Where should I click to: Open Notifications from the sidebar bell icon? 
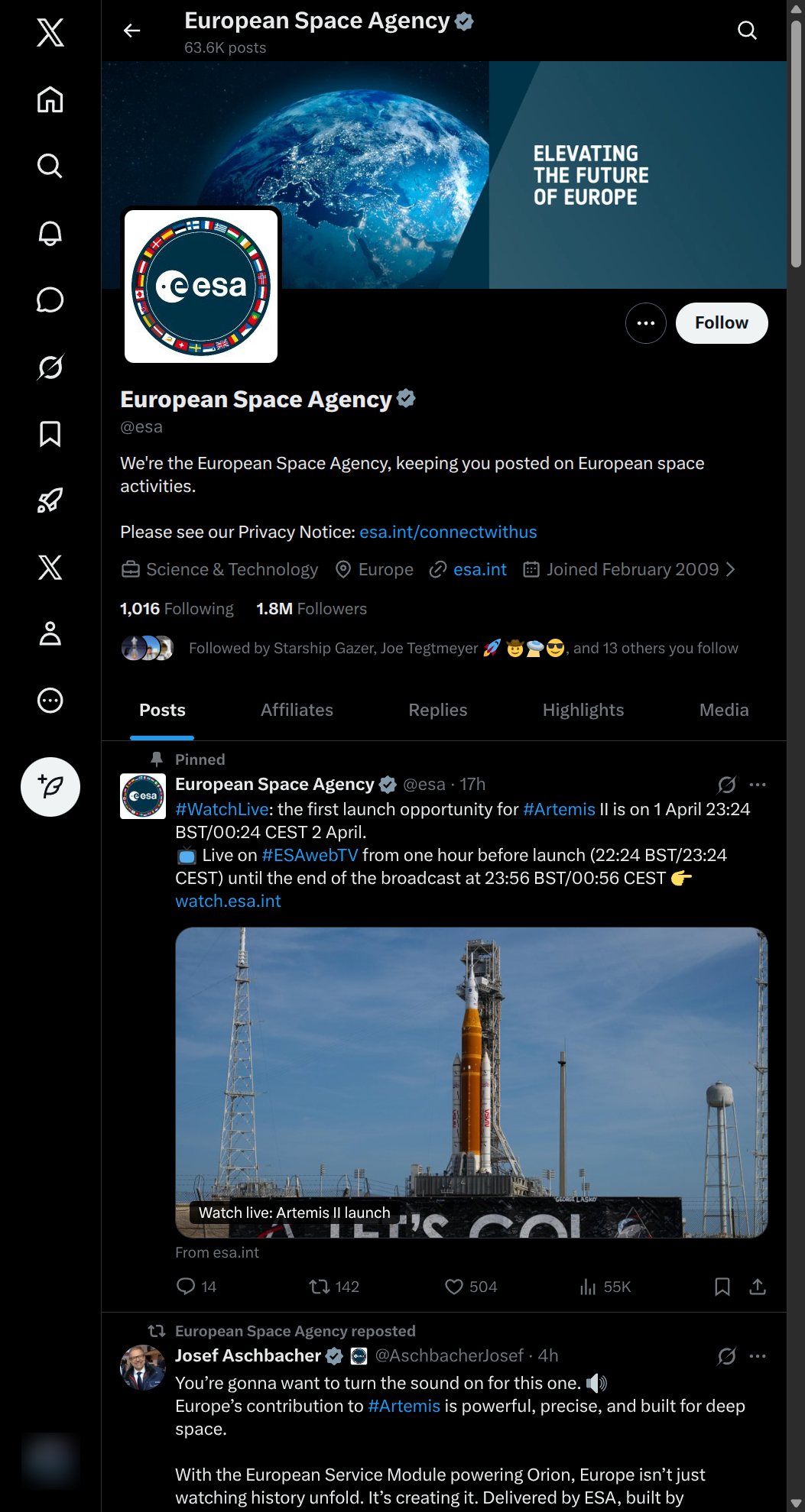pos(50,233)
